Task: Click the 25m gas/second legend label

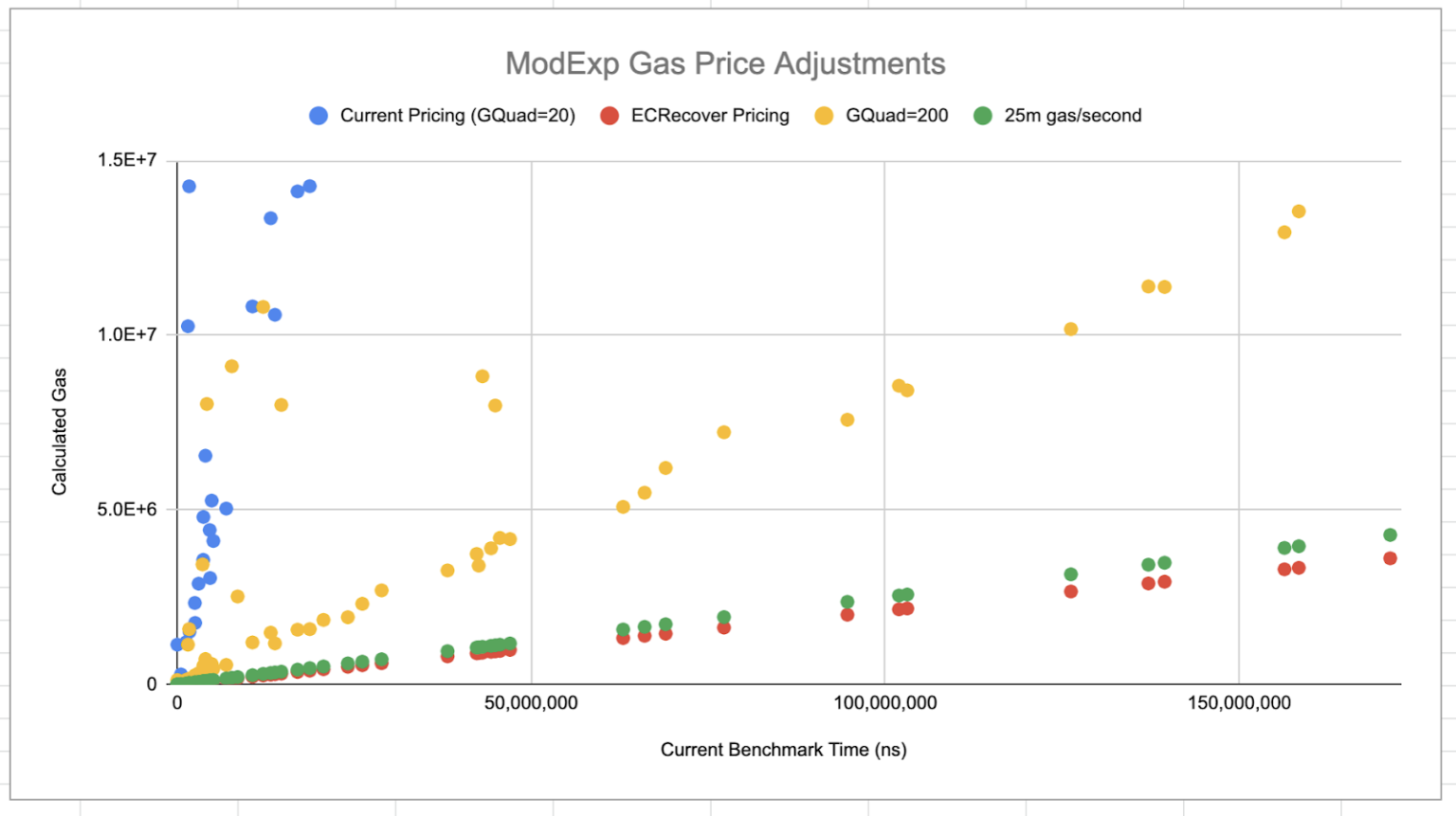Action: click(x=1073, y=116)
